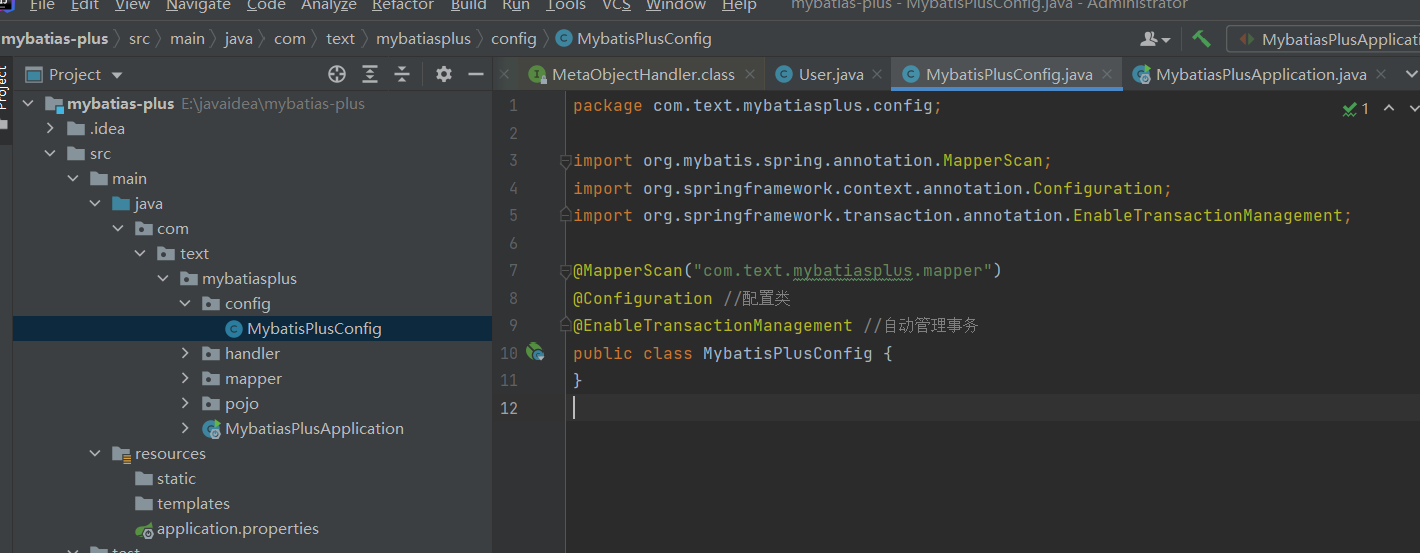Open the Build menu
This screenshot has height=553, width=1420.
point(469,5)
